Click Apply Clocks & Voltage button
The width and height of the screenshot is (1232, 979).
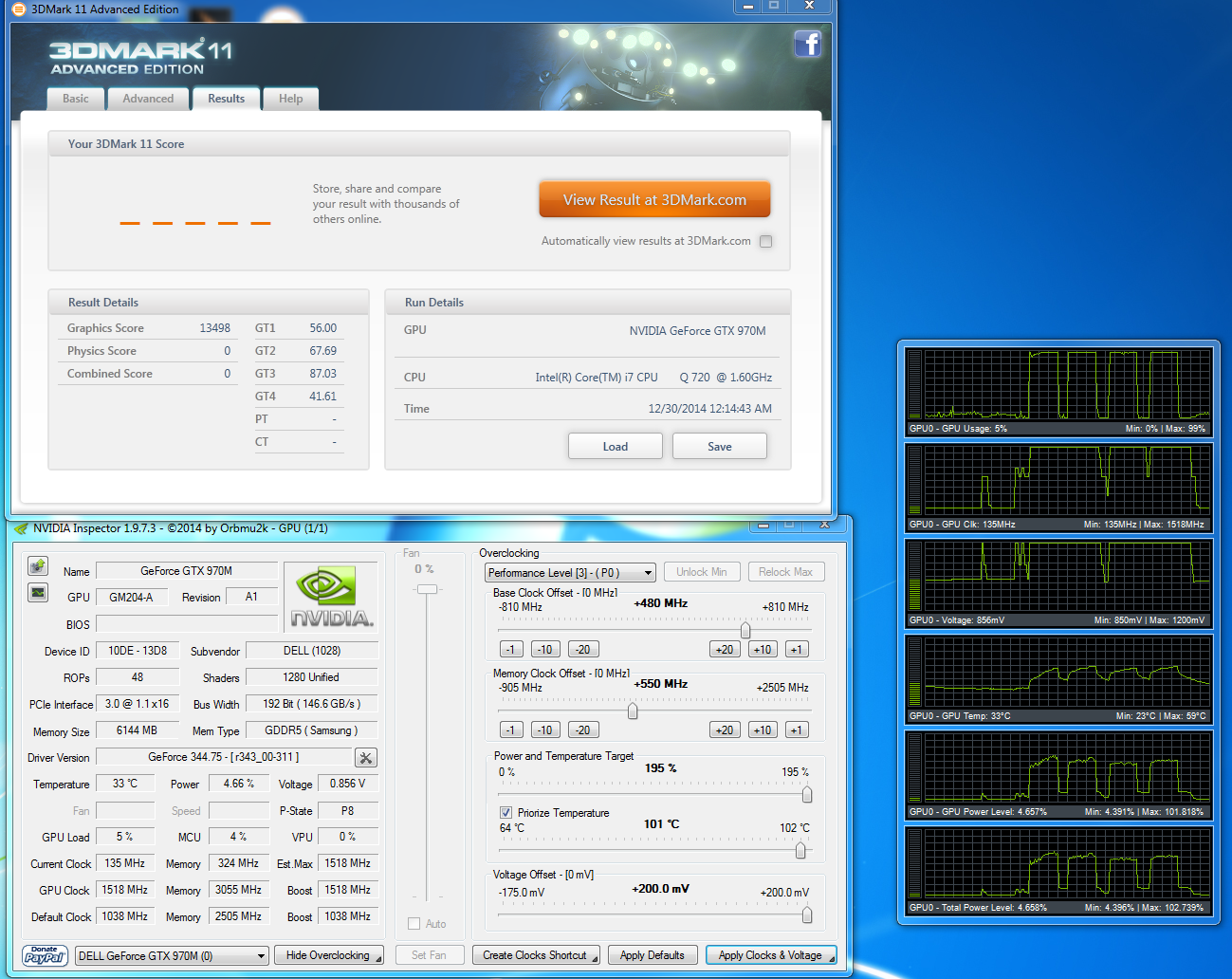click(x=770, y=955)
